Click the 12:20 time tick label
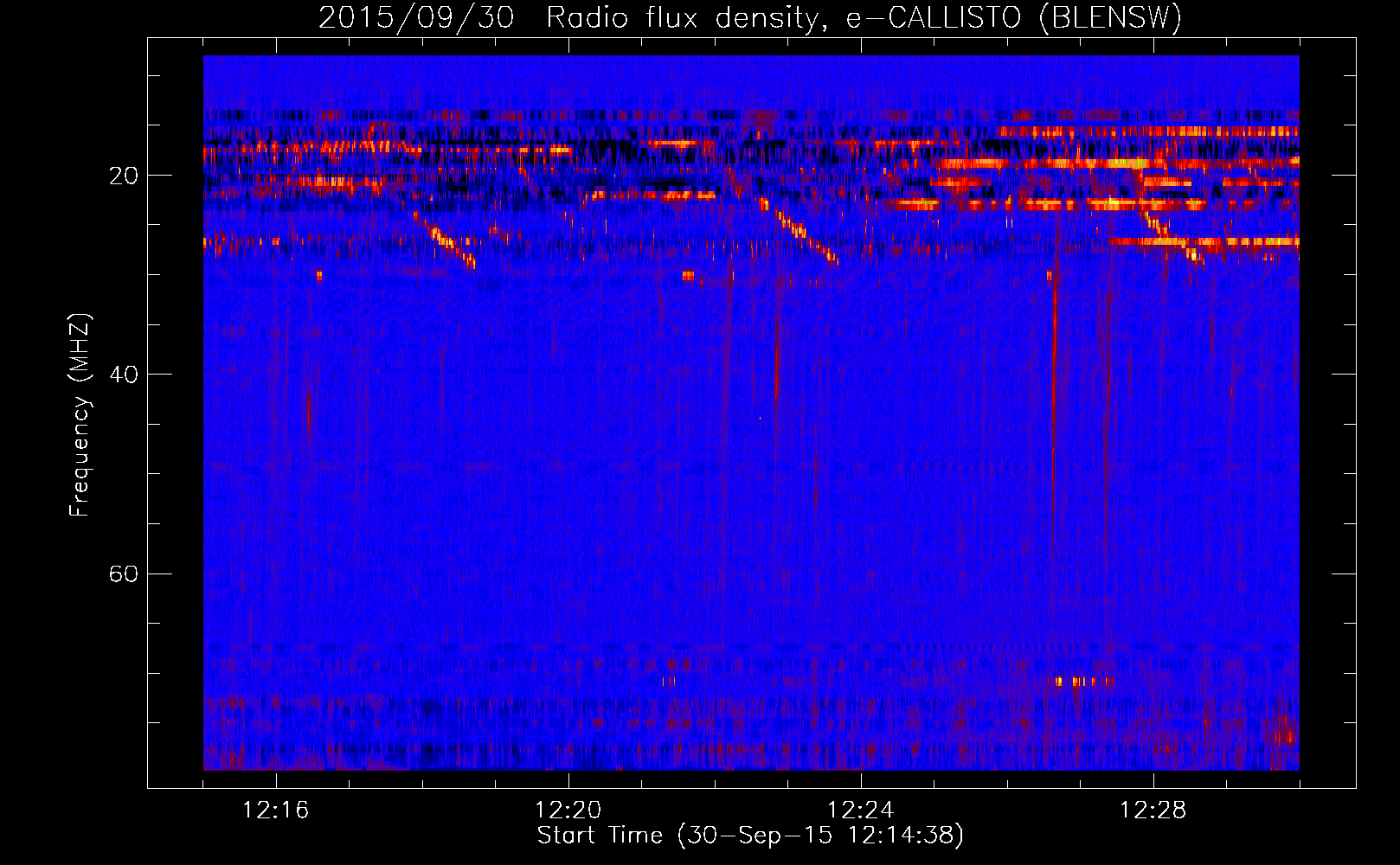This screenshot has height=865, width=1400. pyautogui.click(x=568, y=811)
